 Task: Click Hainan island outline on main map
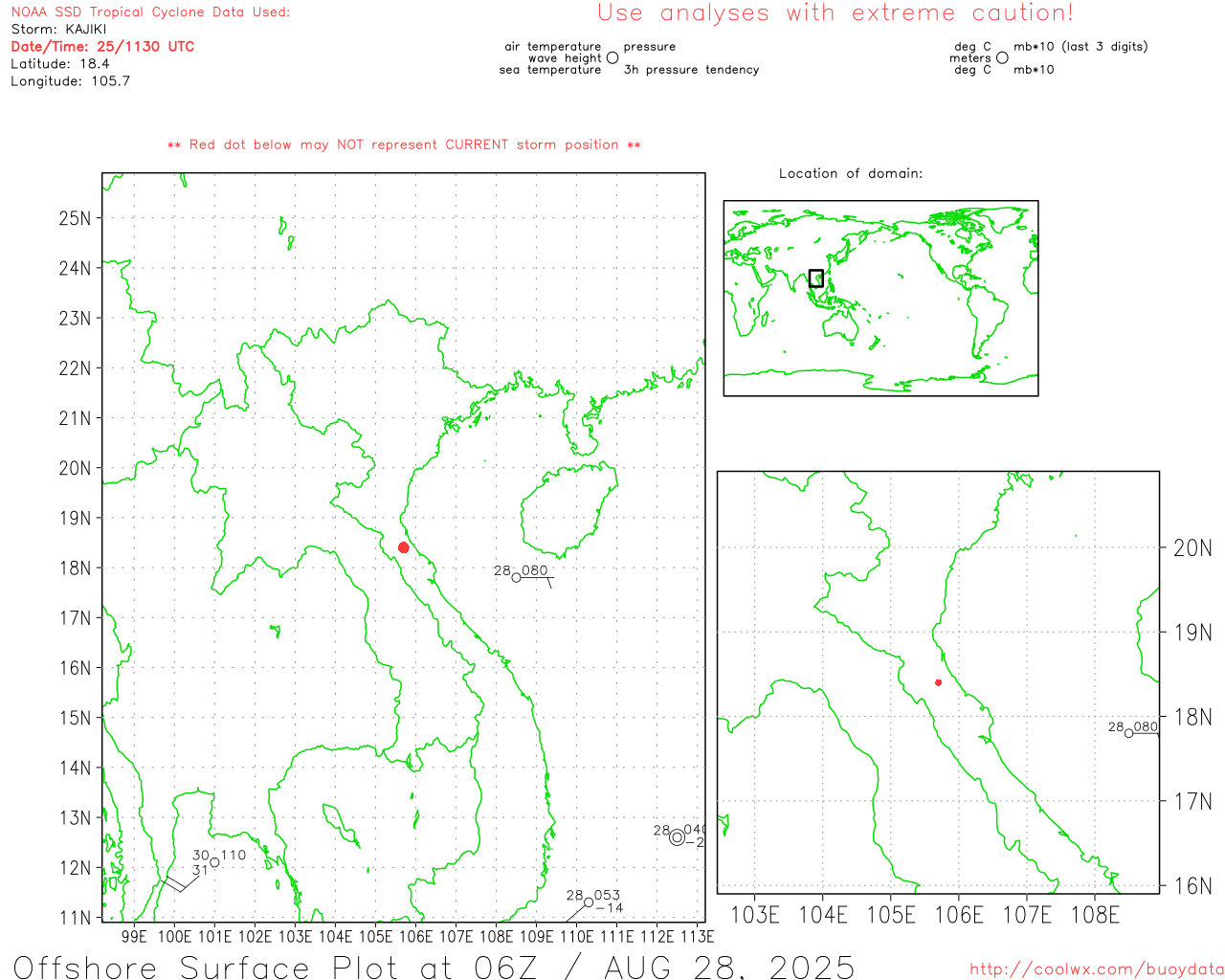569,512
